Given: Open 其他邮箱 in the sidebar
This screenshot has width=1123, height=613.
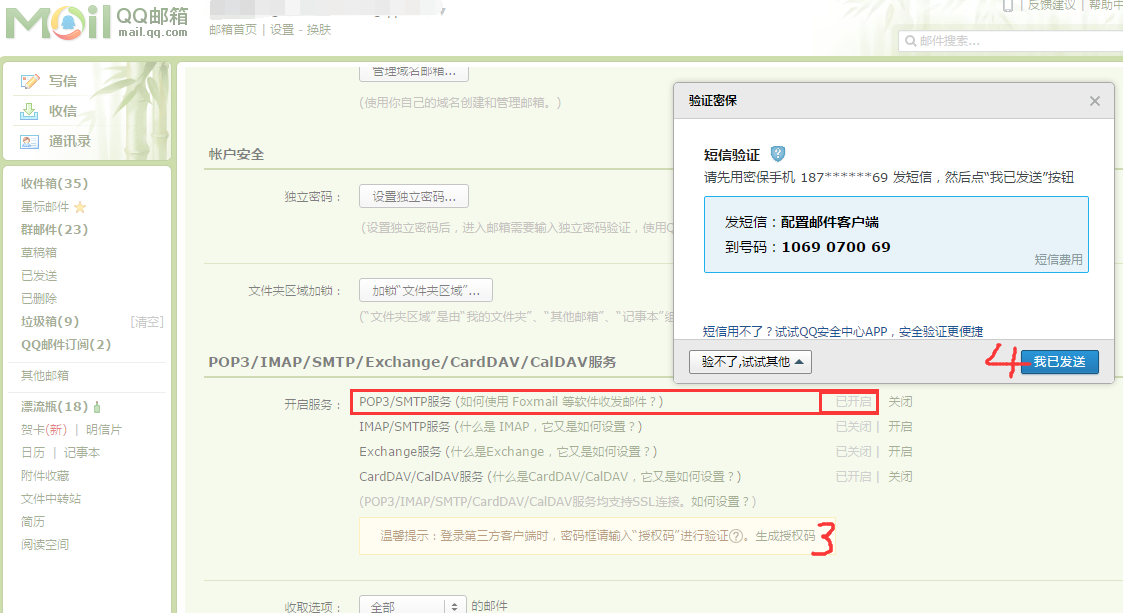Looking at the screenshot, I should 44,375.
